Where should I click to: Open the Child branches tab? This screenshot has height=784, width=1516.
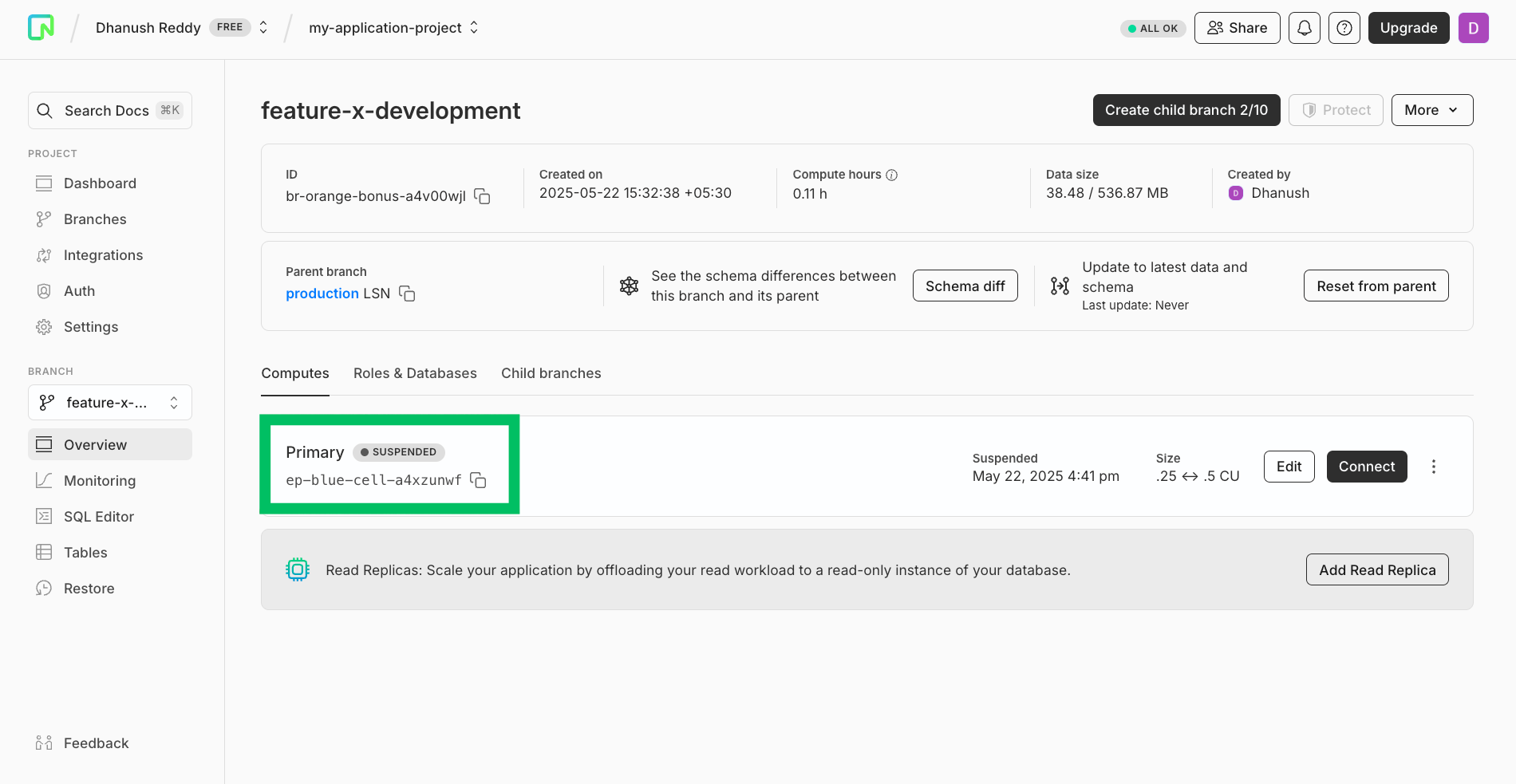[551, 372]
